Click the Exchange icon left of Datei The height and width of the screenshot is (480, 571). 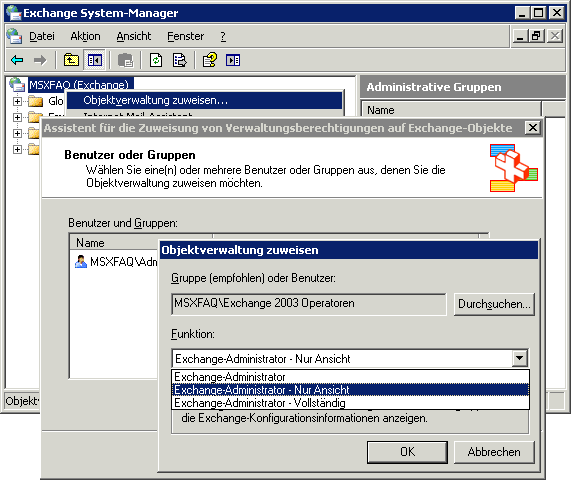tap(15, 36)
